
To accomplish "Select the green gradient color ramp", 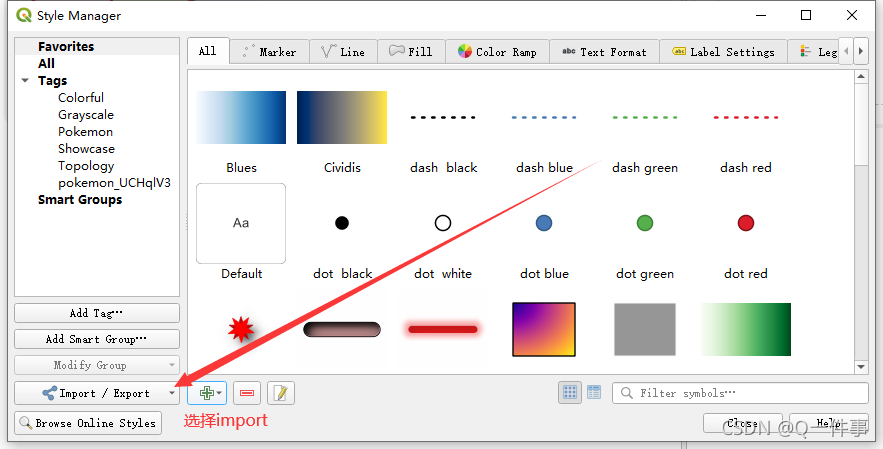I will pyautogui.click(x=746, y=330).
